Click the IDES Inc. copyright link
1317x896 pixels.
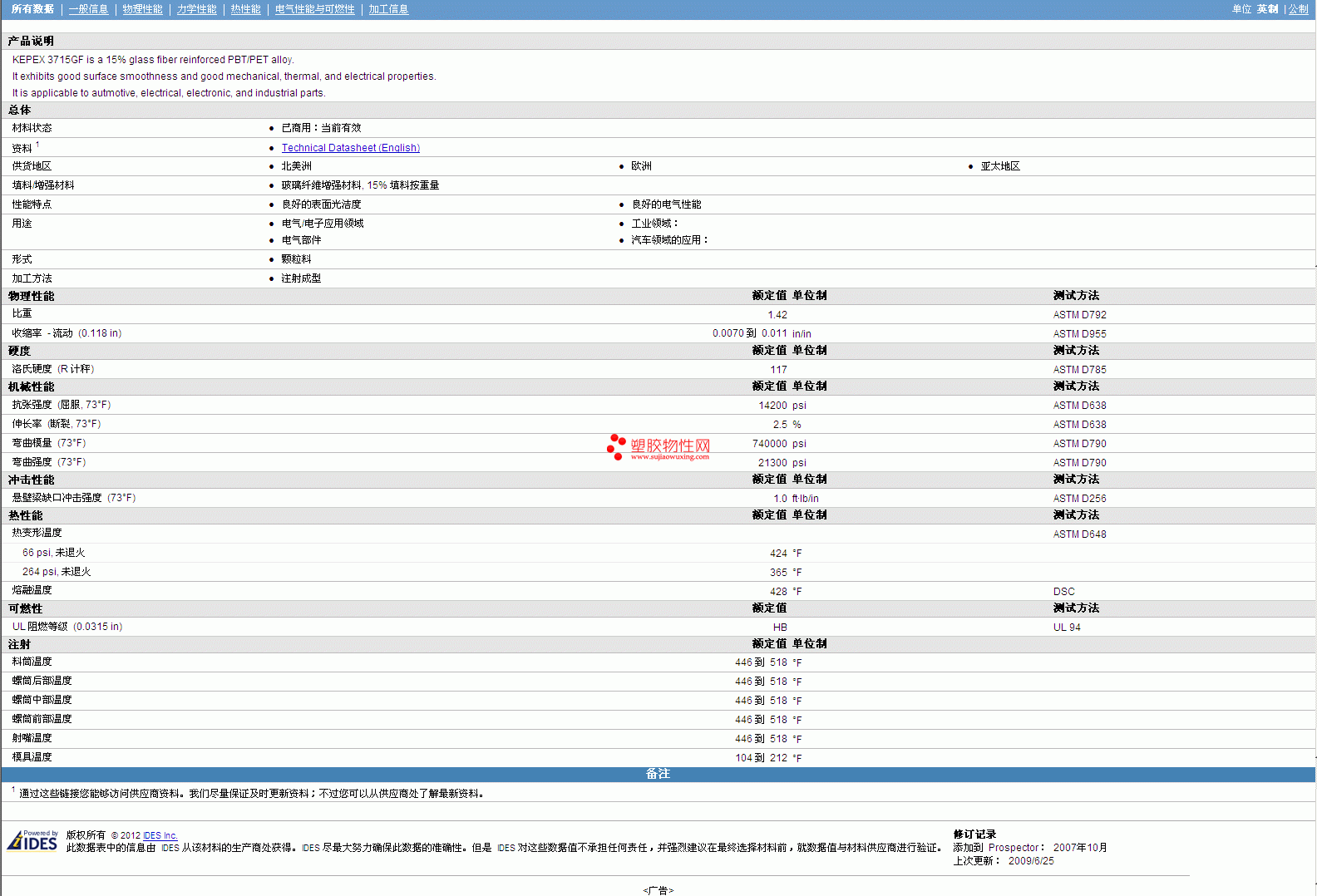[160, 835]
